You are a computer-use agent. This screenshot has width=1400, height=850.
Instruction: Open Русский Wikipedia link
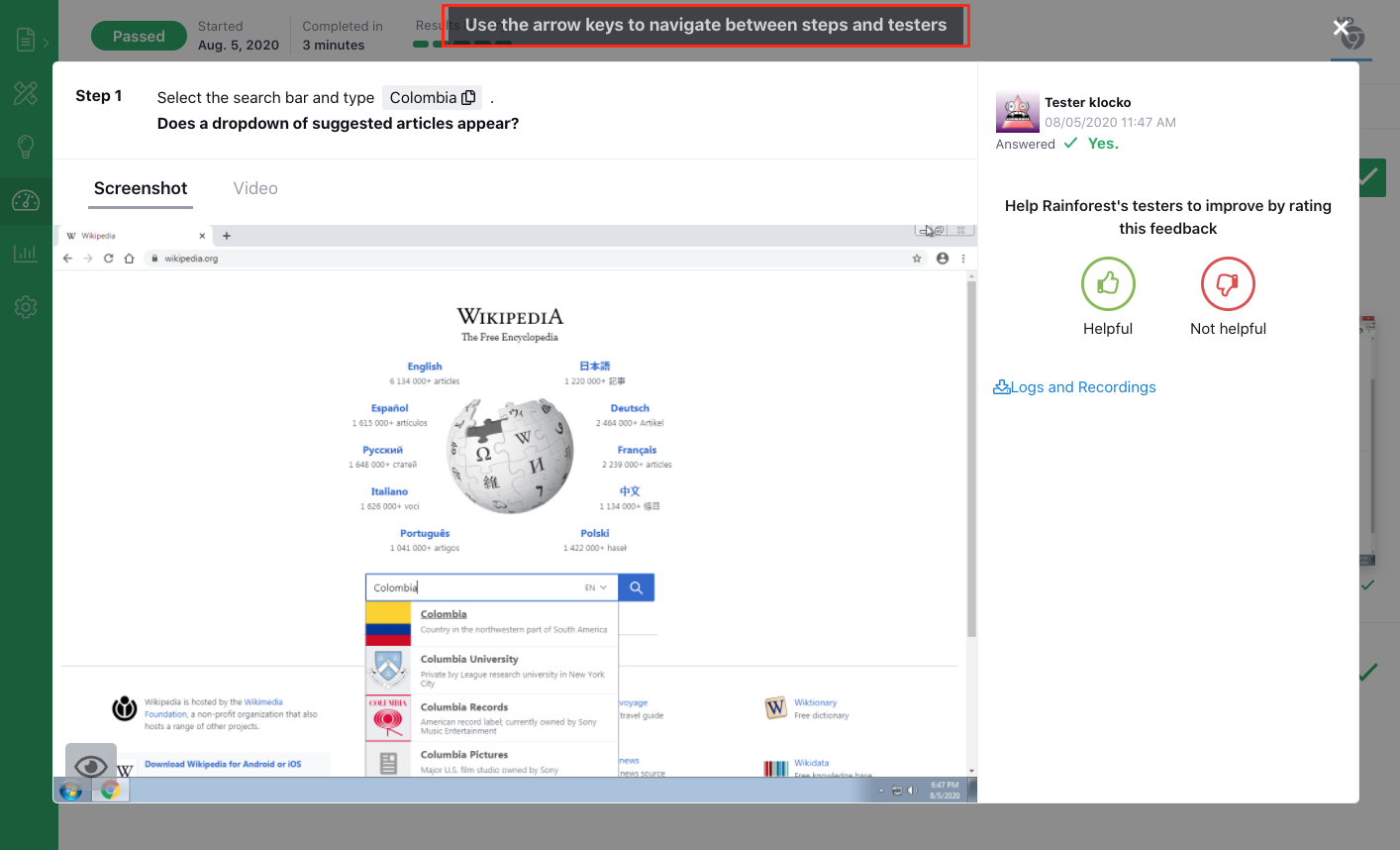coord(382,450)
